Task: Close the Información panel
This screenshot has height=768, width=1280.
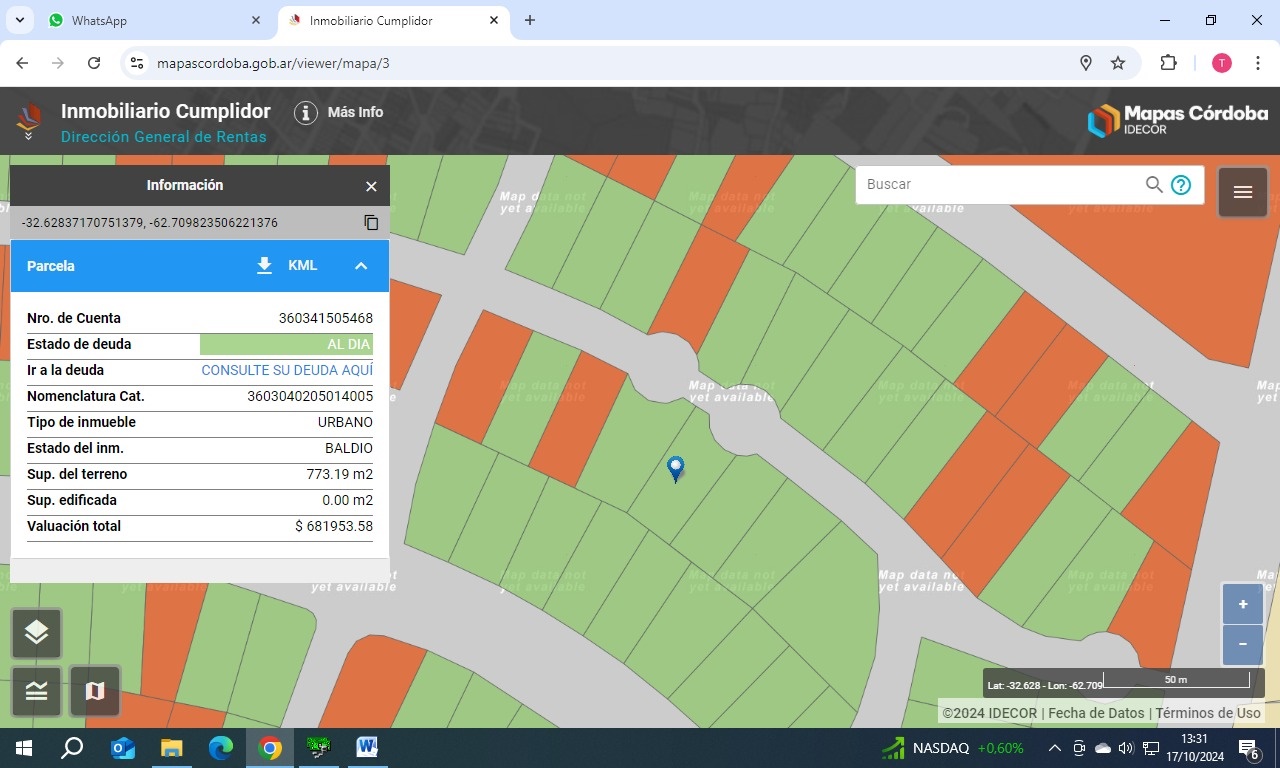Action: tap(371, 186)
